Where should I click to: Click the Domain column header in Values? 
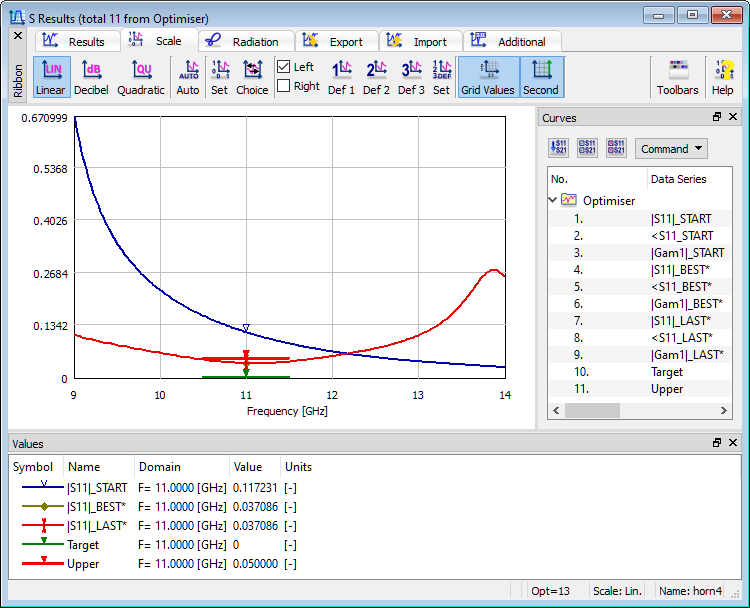pyautogui.click(x=182, y=467)
